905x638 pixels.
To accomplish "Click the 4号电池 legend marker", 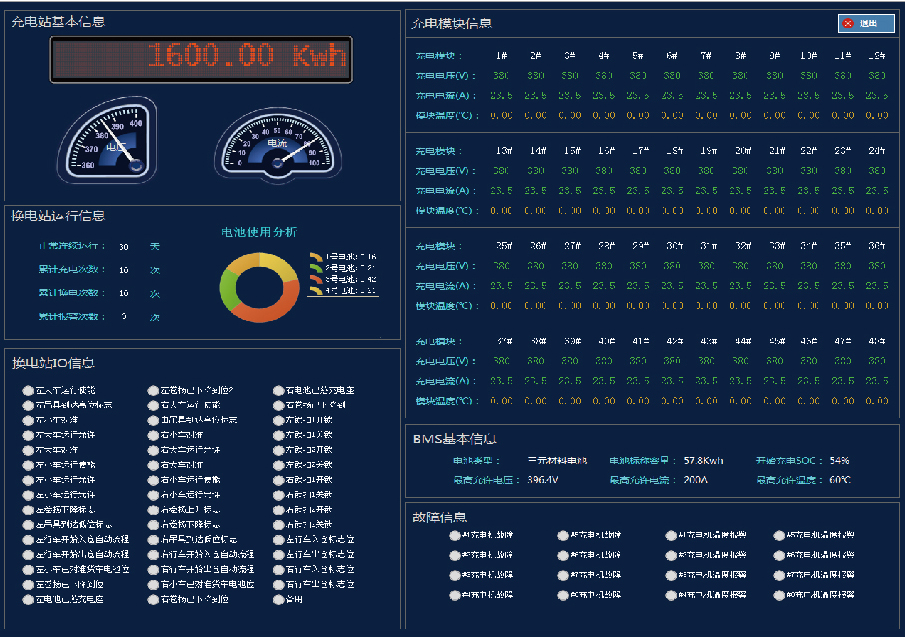I will (316, 290).
